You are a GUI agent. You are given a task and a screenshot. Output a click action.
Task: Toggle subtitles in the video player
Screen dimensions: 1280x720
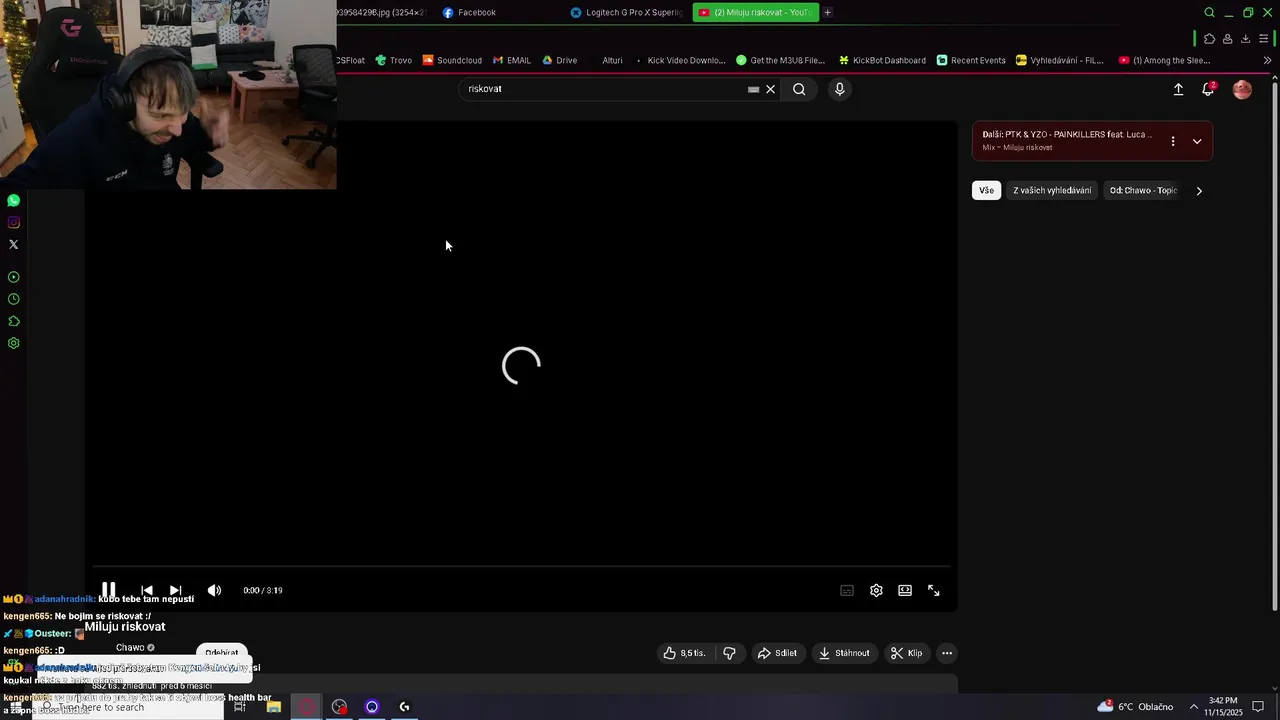point(847,590)
